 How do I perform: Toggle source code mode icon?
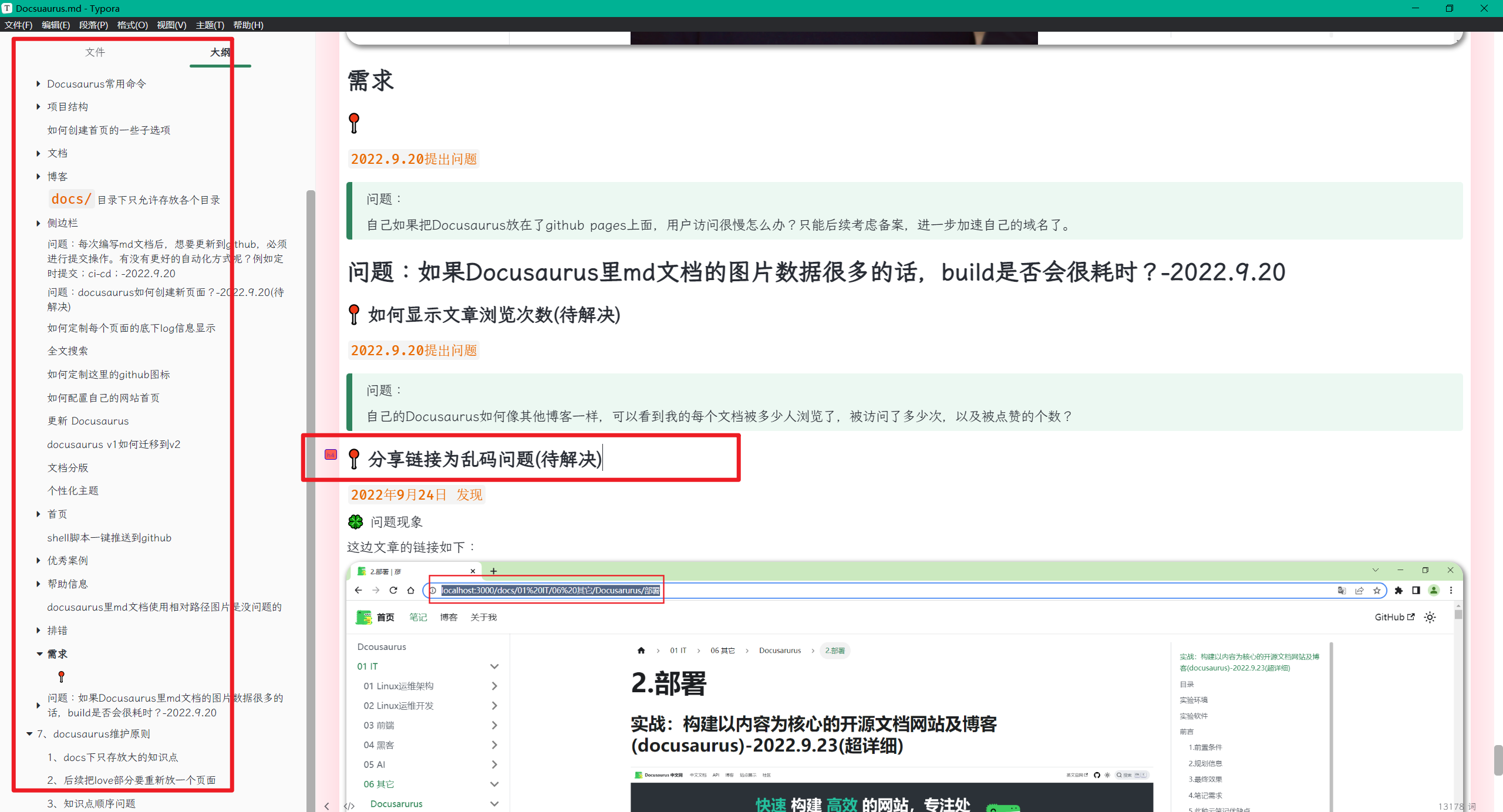pos(349,806)
